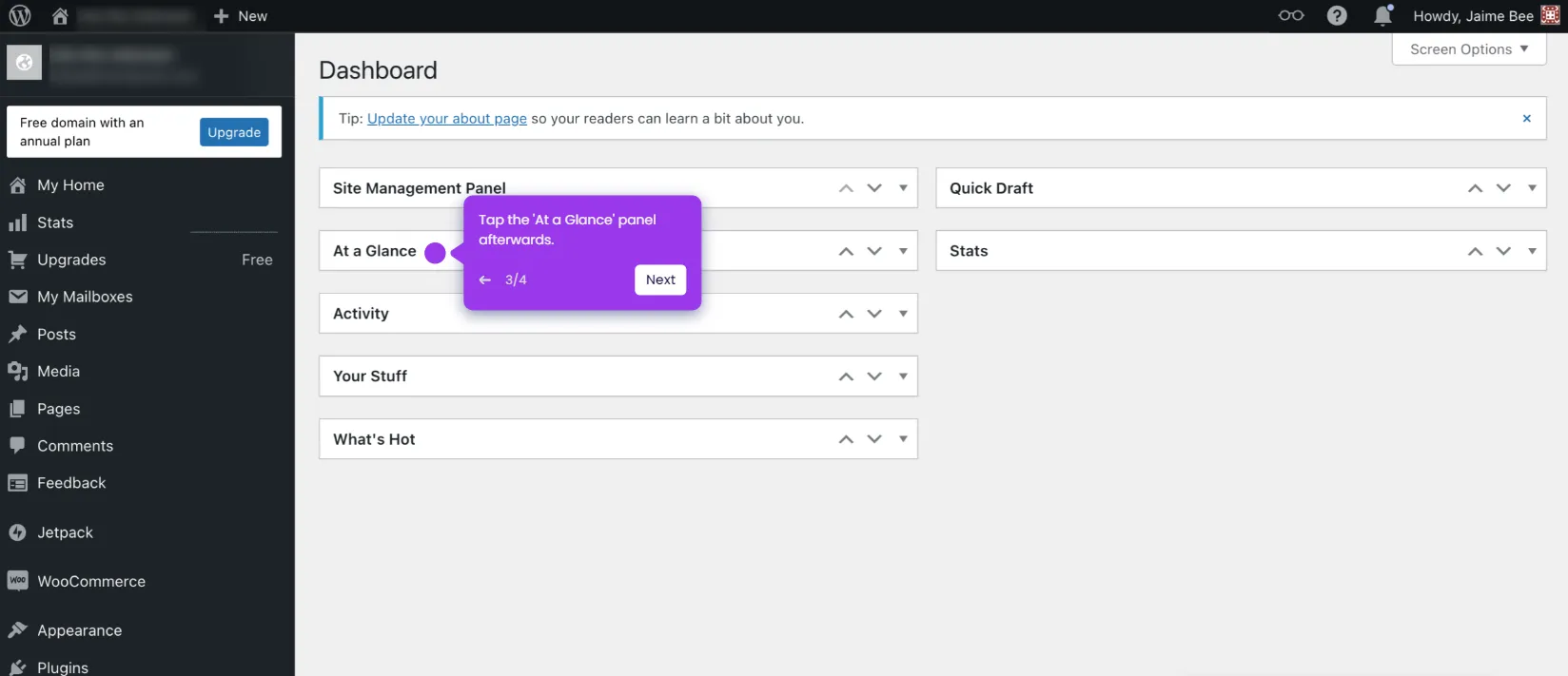Image resolution: width=1568 pixels, height=676 pixels.
Task: Click the Posts pushpin icon
Action: pos(18,334)
